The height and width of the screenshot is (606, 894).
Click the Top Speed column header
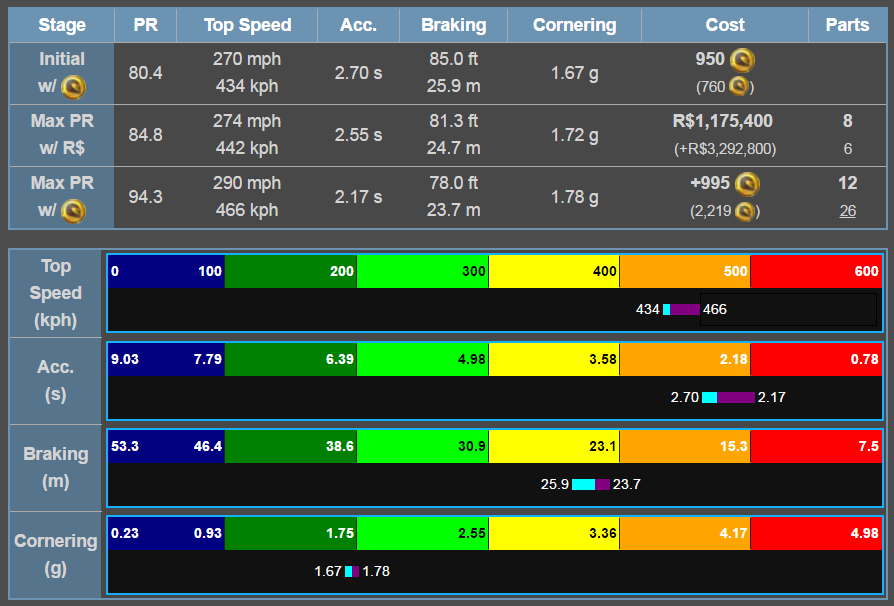pyautogui.click(x=247, y=25)
